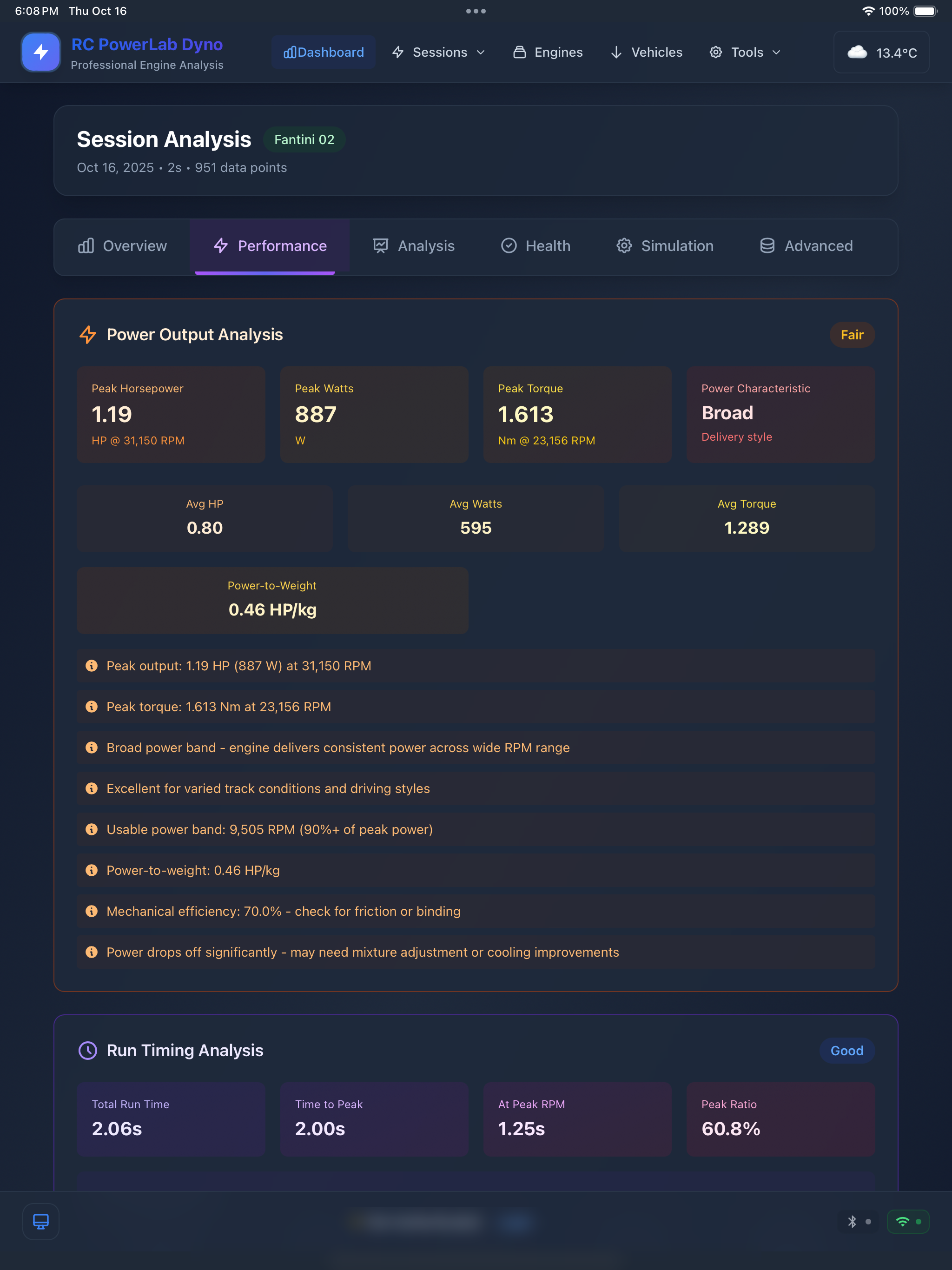Switch to the Analysis tab

[413, 246]
